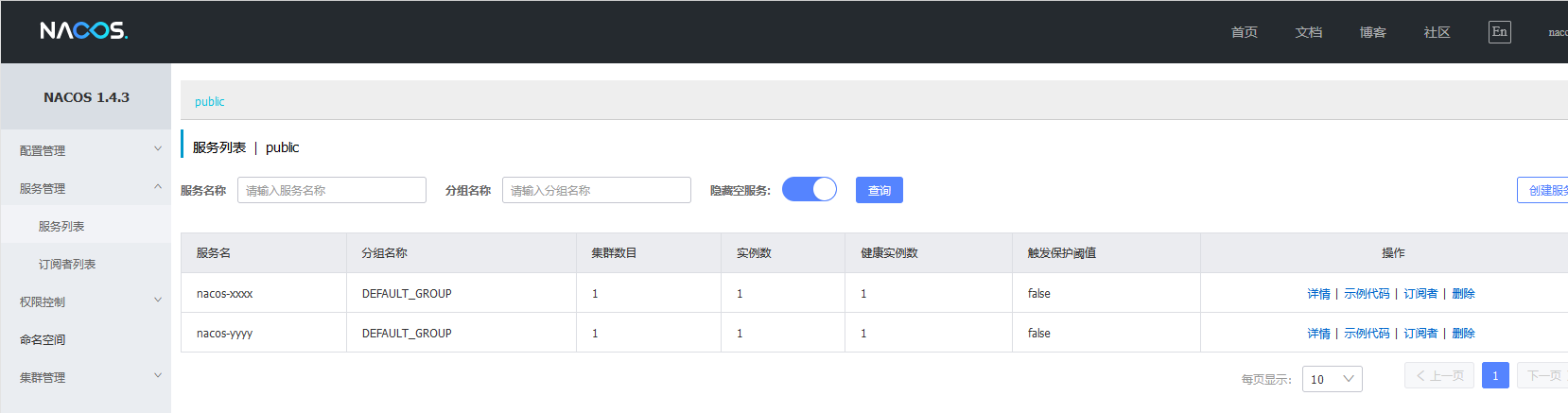Switch language with the En icon
This screenshot has height=413, width=1568.
click(x=1499, y=32)
